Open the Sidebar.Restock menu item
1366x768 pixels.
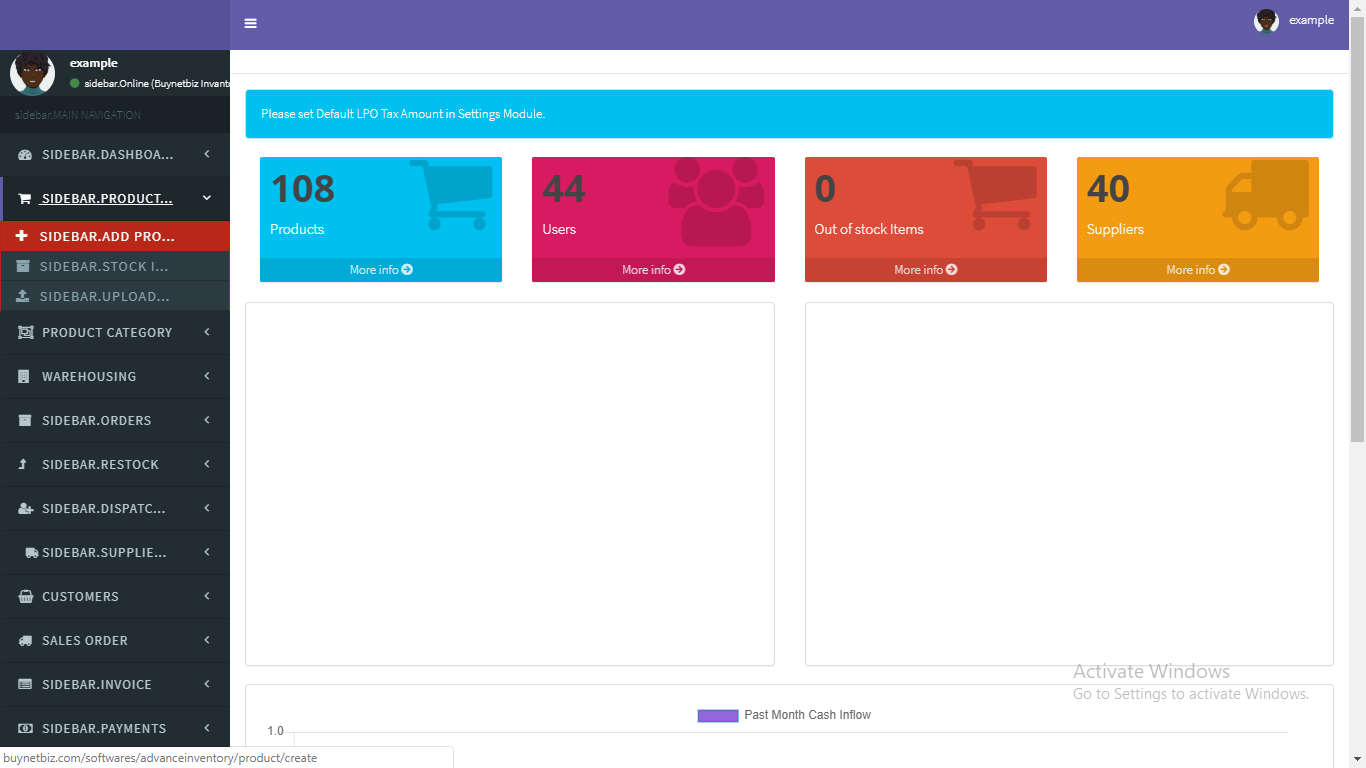point(100,465)
